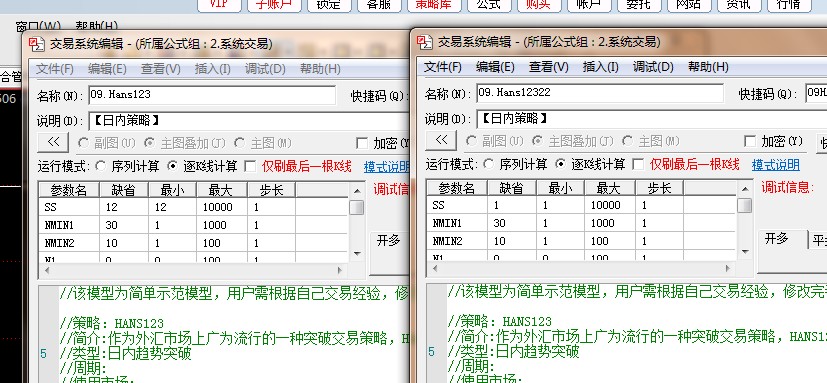
Task: Click 缺省 column header in Hans12322 window
Action: (x=511, y=188)
